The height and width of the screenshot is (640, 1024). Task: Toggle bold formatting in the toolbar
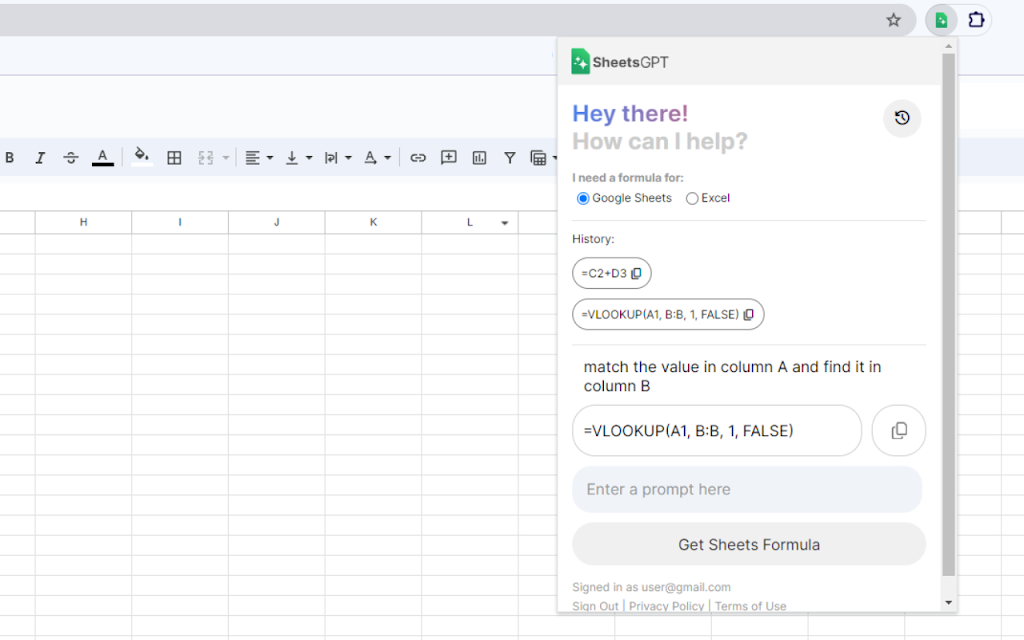click(x=10, y=157)
